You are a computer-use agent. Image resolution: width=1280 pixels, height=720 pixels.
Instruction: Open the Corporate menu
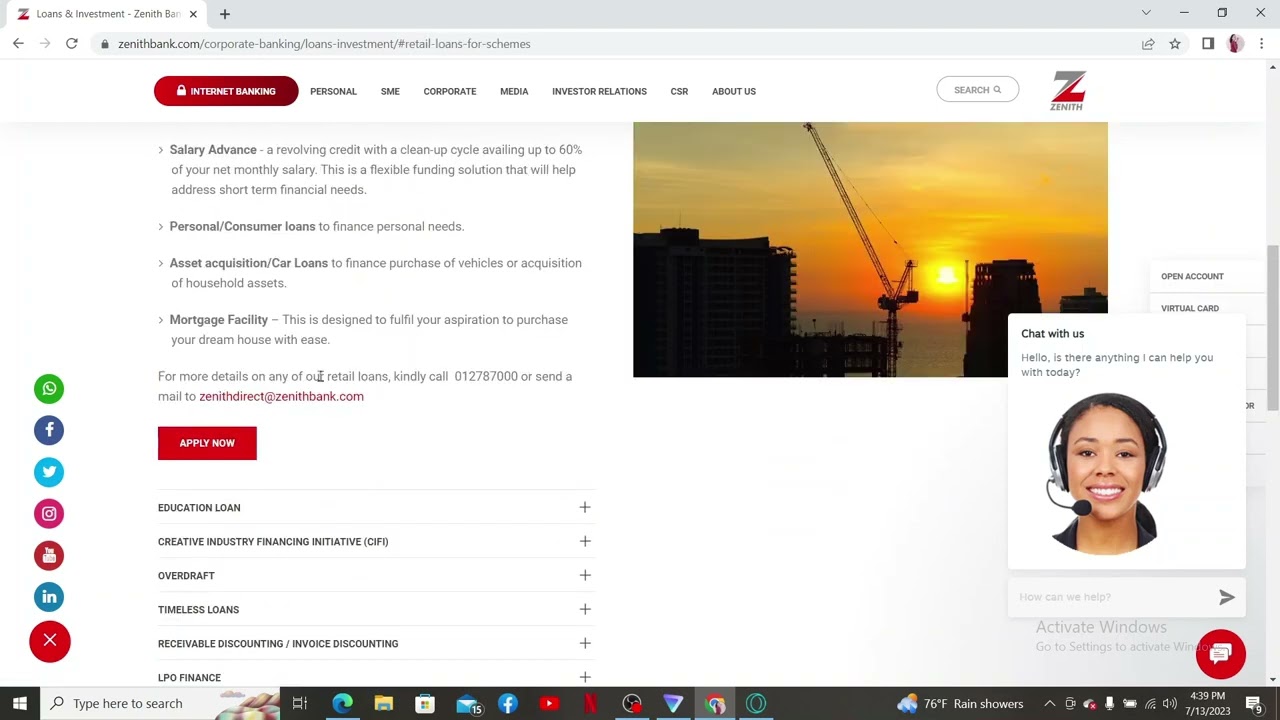coord(450,91)
